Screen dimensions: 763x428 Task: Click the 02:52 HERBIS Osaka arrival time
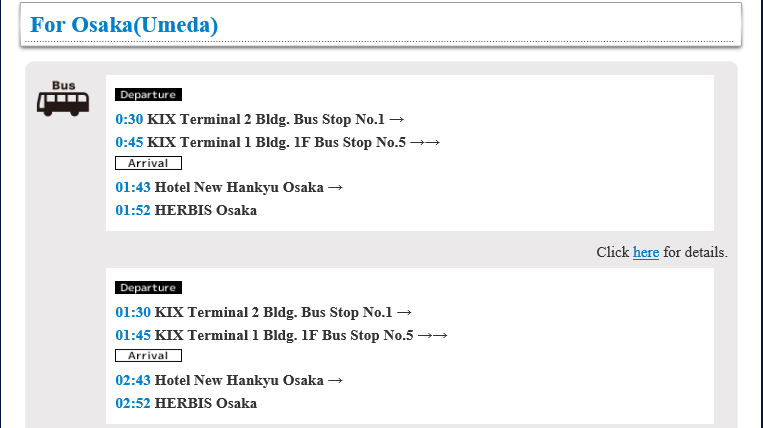pos(133,403)
